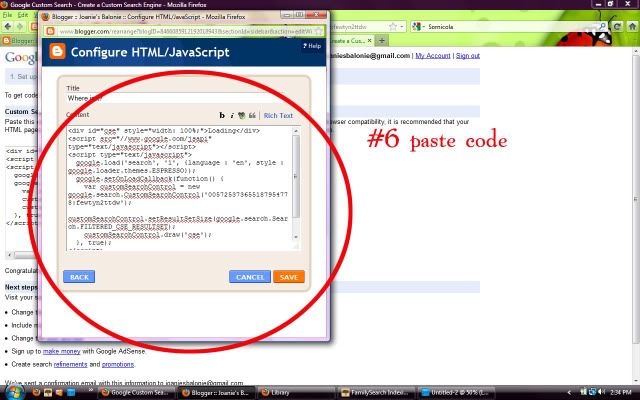640x400 pixels.
Task: Click Firefox quick launch icon in taskbar
Action: point(36,393)
